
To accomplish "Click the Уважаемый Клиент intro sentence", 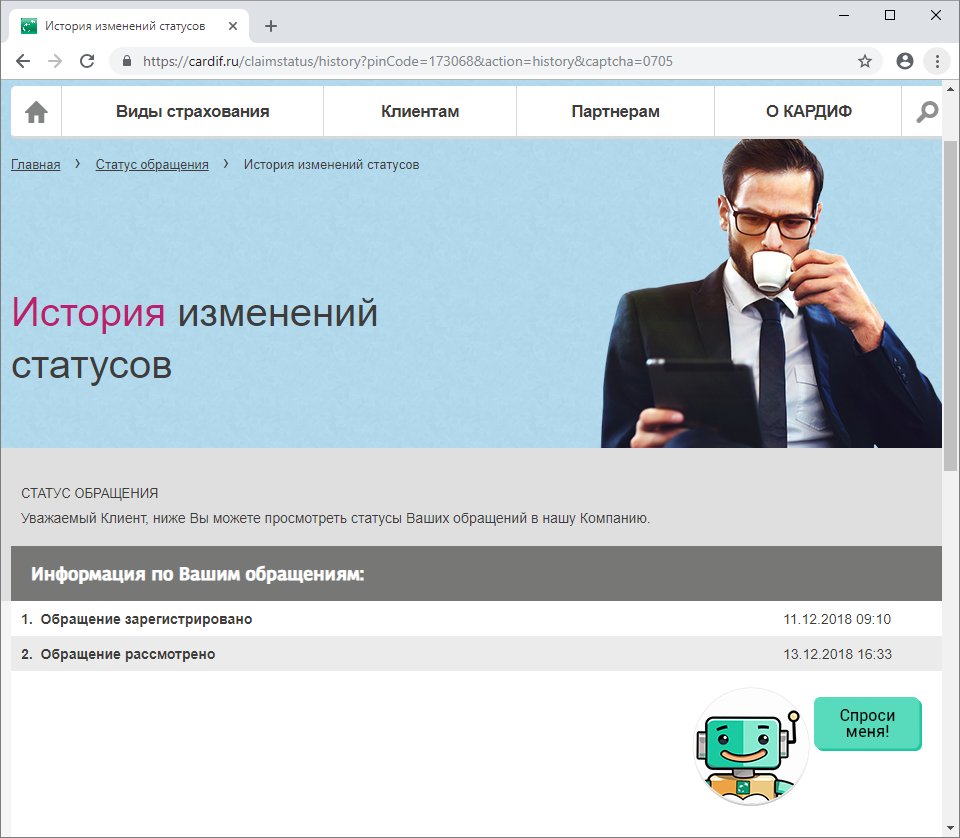I will (x=336, y=518).
